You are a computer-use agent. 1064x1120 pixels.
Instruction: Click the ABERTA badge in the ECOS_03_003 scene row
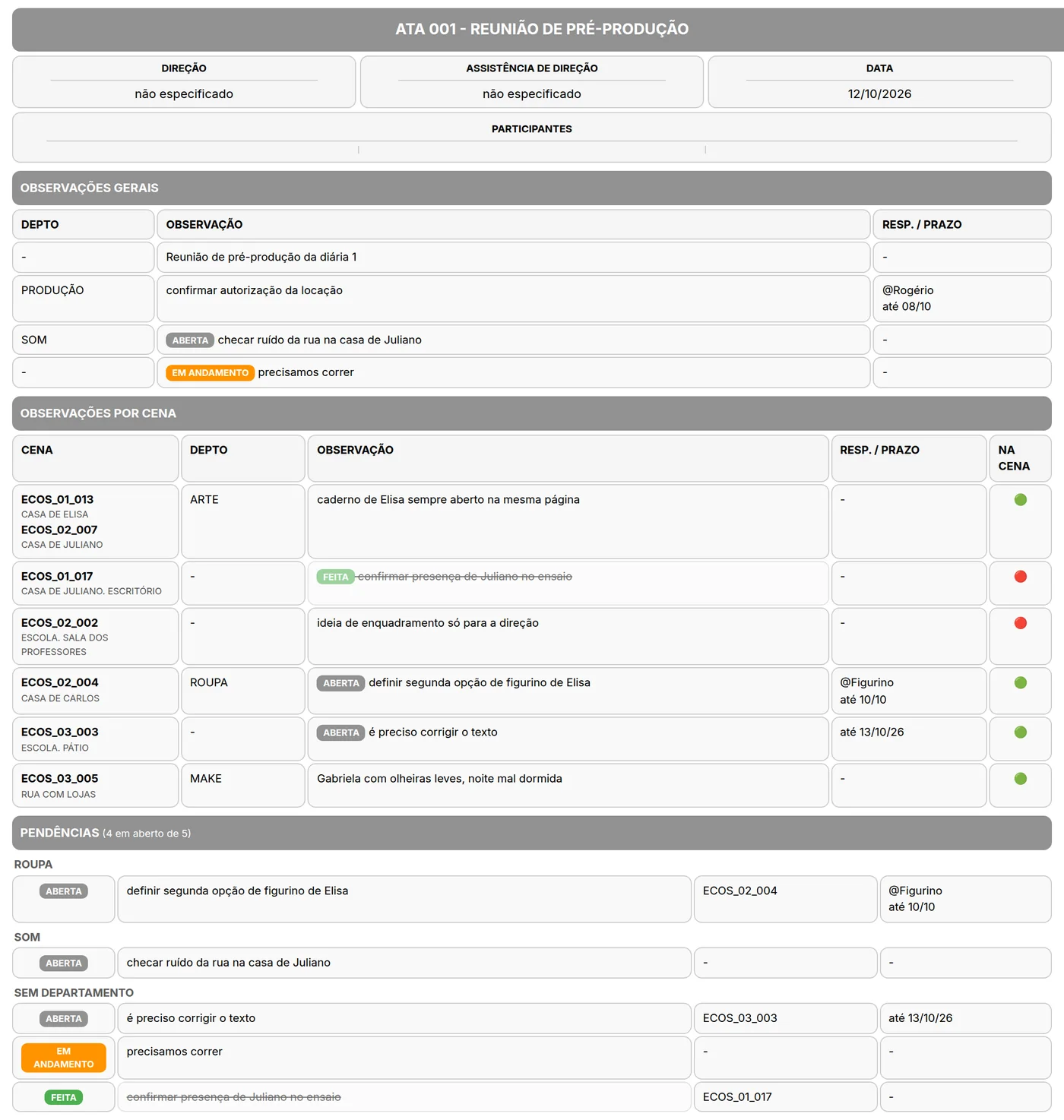point(340,733)
